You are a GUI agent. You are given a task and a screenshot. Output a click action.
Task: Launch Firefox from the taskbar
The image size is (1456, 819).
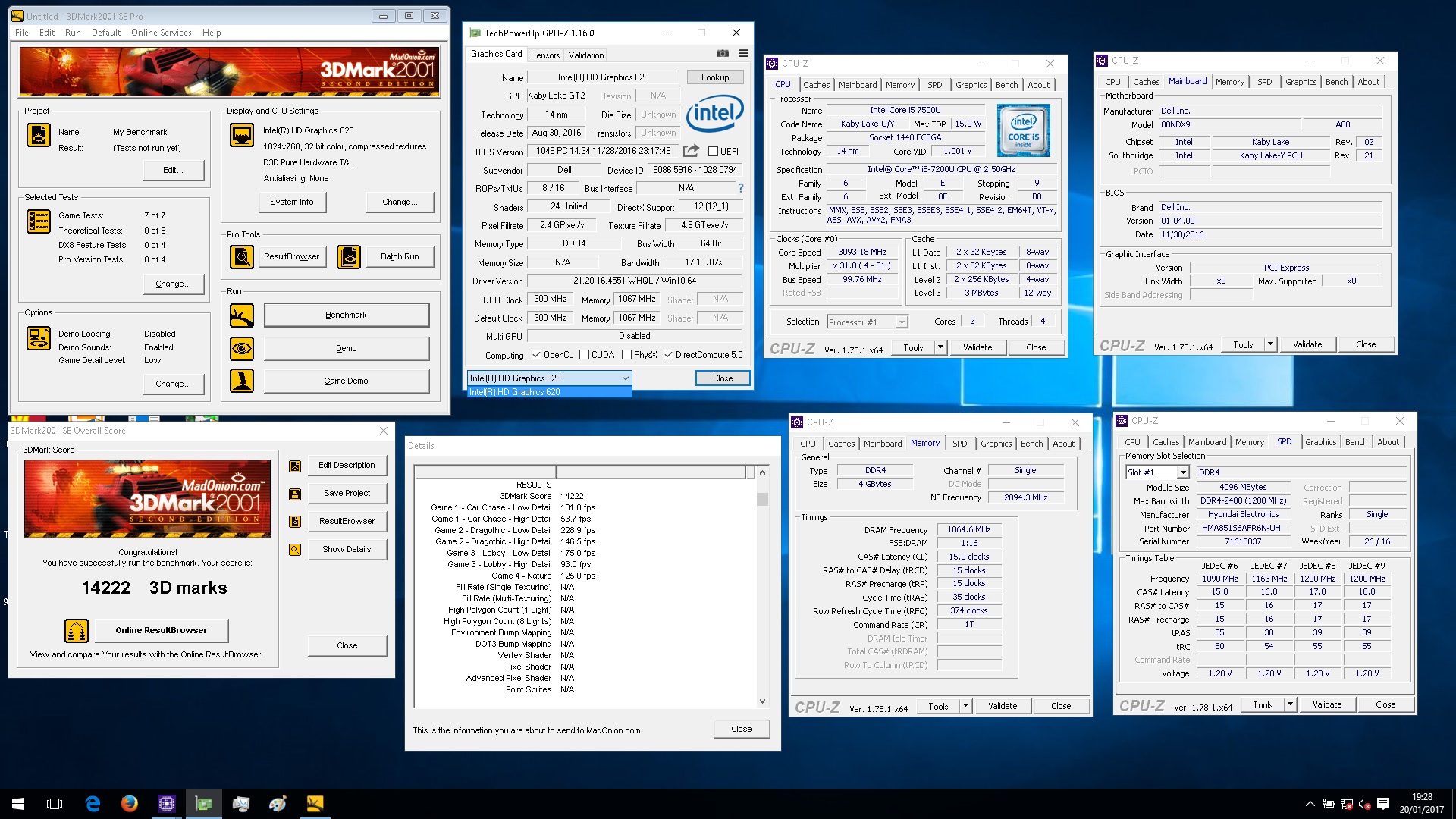click(130, 804)
